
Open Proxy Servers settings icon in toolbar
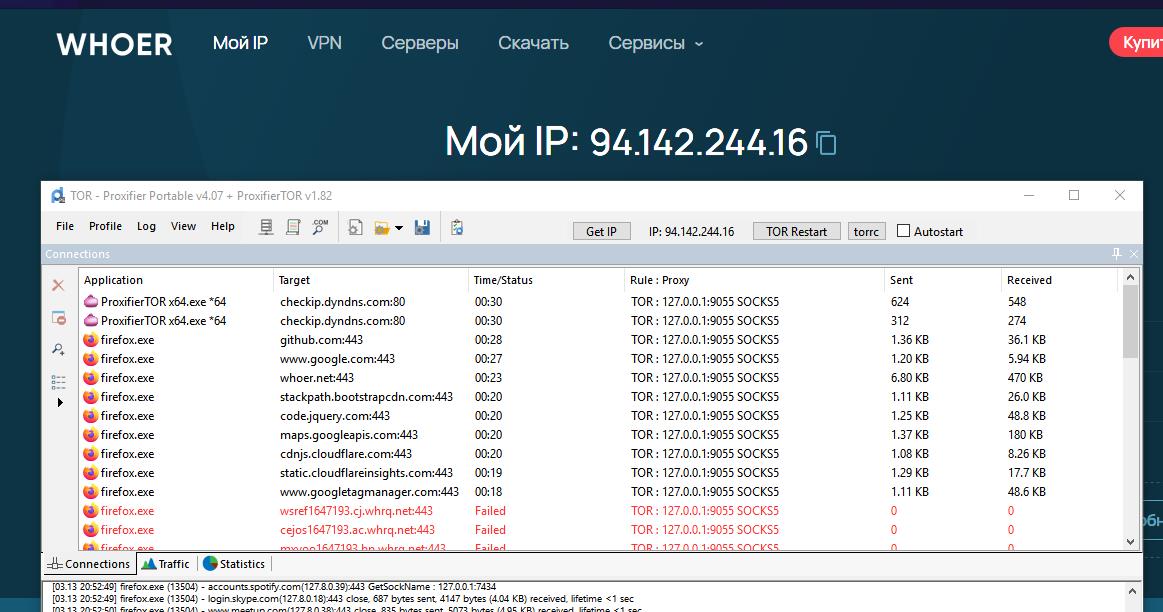(266, 227)
